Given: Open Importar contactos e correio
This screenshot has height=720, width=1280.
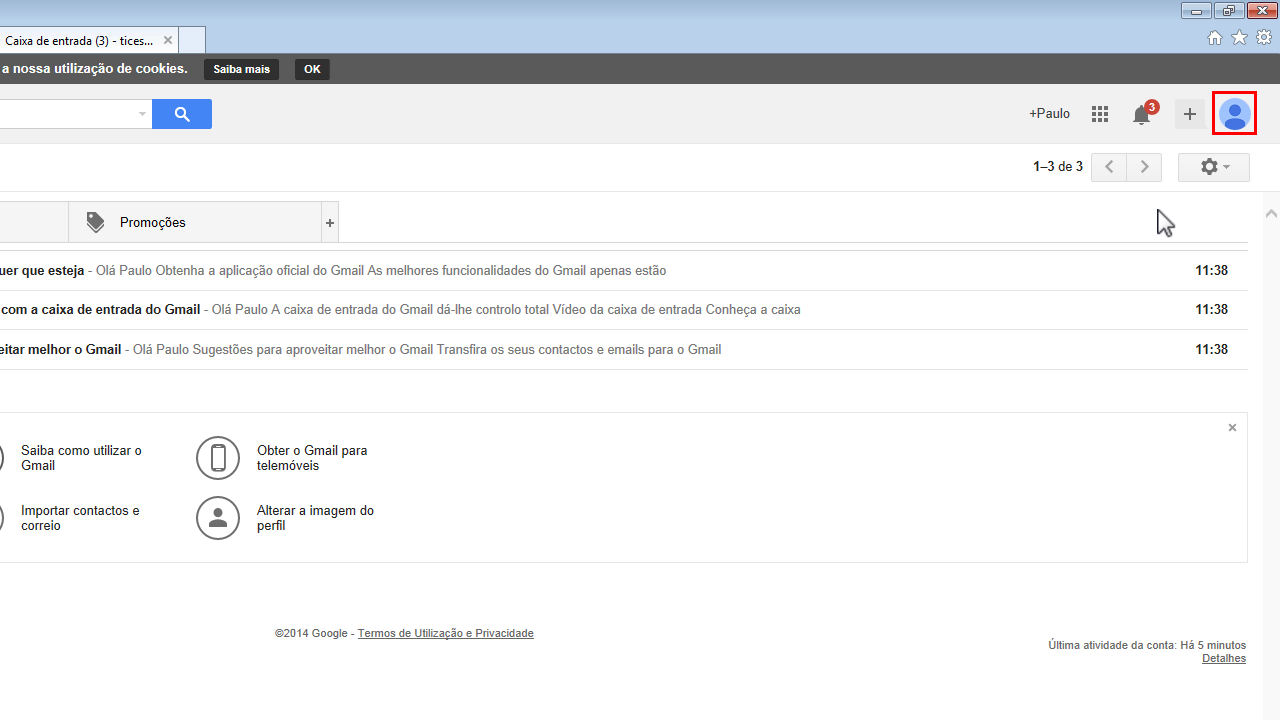Looking at the screenshot, I should point(80,518).
